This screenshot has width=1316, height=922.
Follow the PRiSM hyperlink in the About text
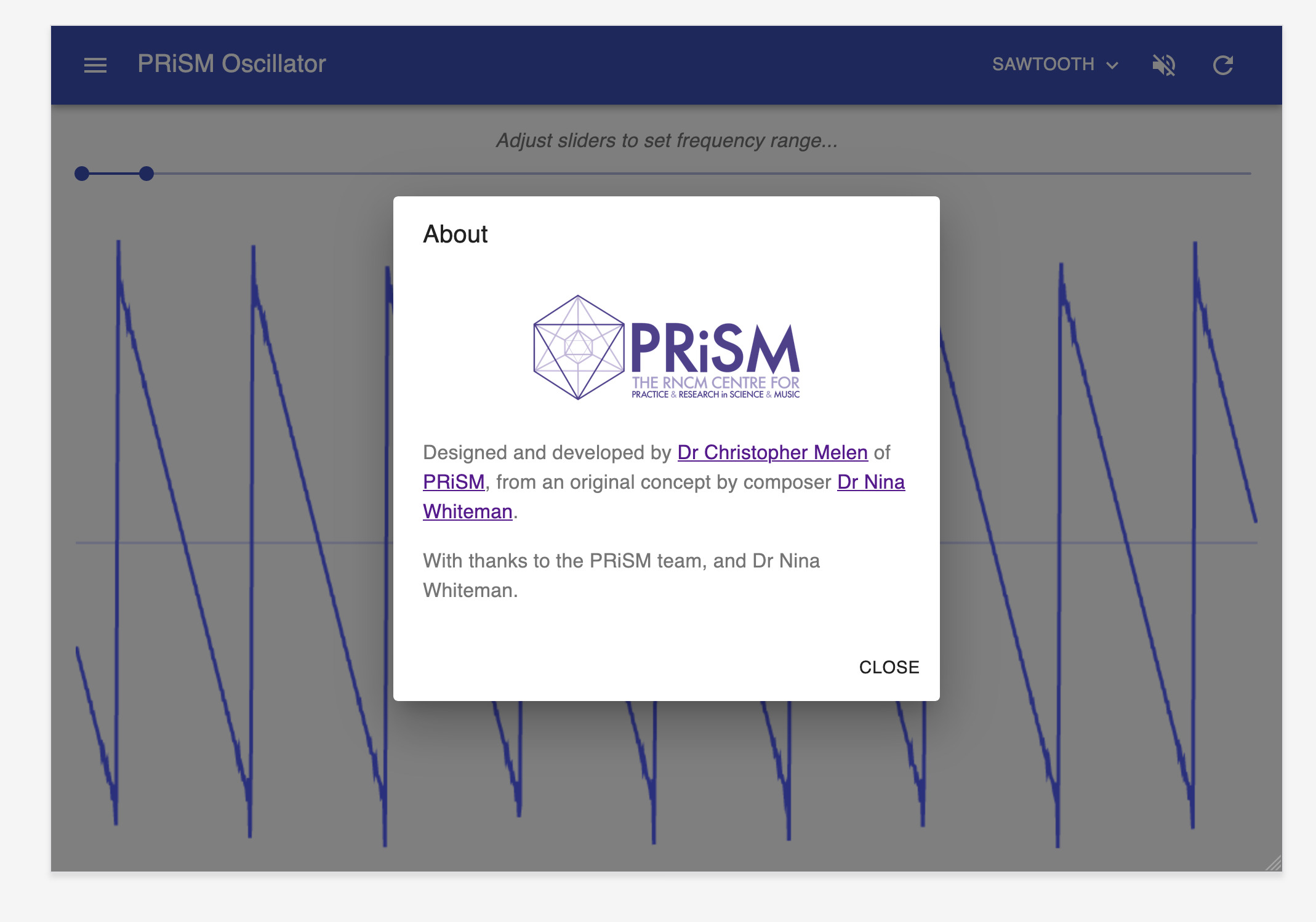click(x=454, y=482)
